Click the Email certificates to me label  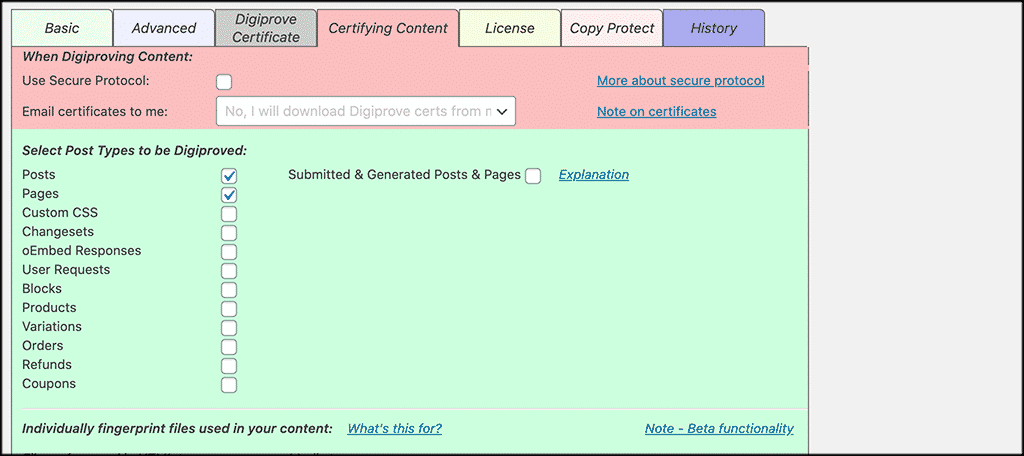pos(95,112)
